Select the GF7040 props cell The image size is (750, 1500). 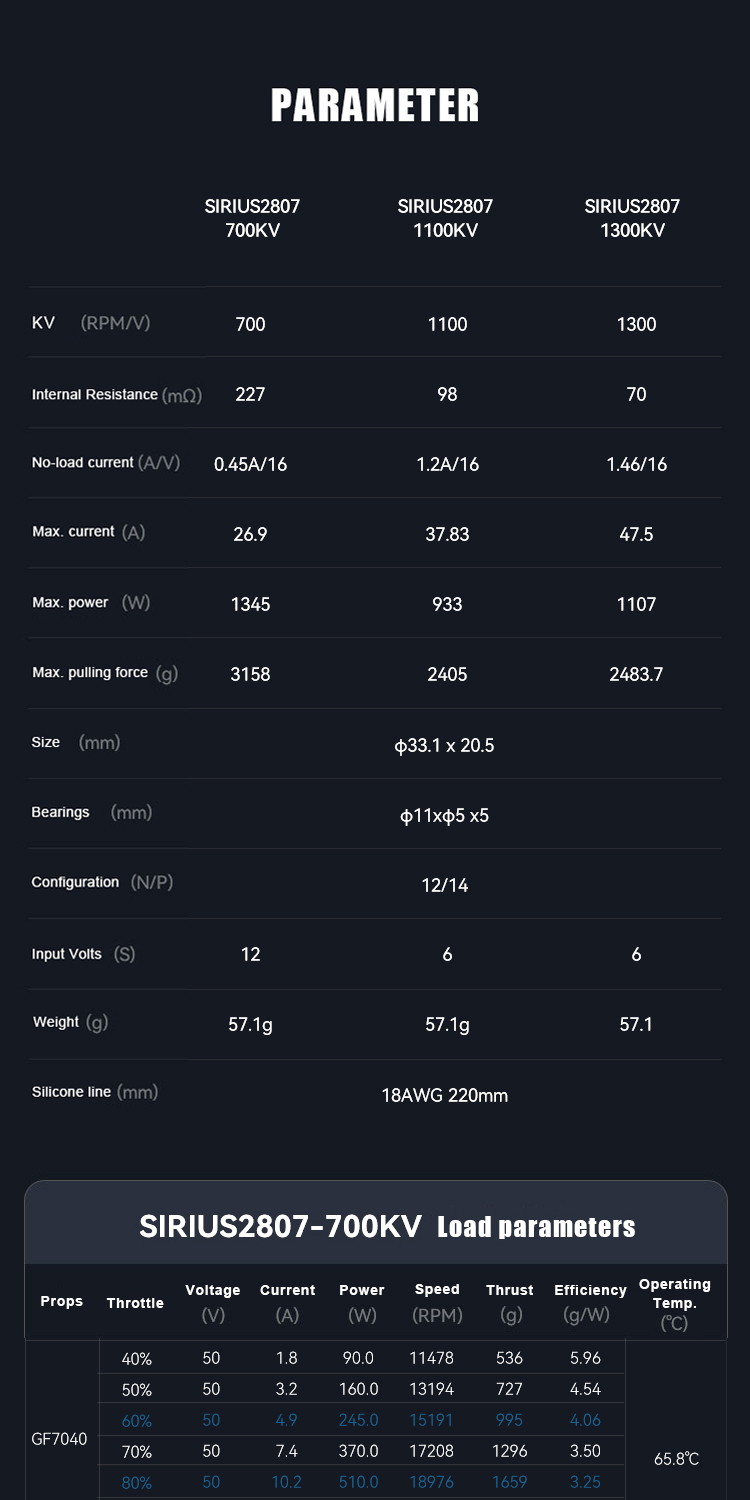coord(61,1440)
